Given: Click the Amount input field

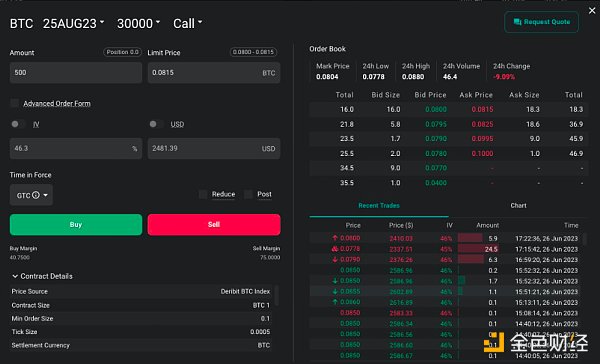Looking at the screenshot, I should click(76, 73).
